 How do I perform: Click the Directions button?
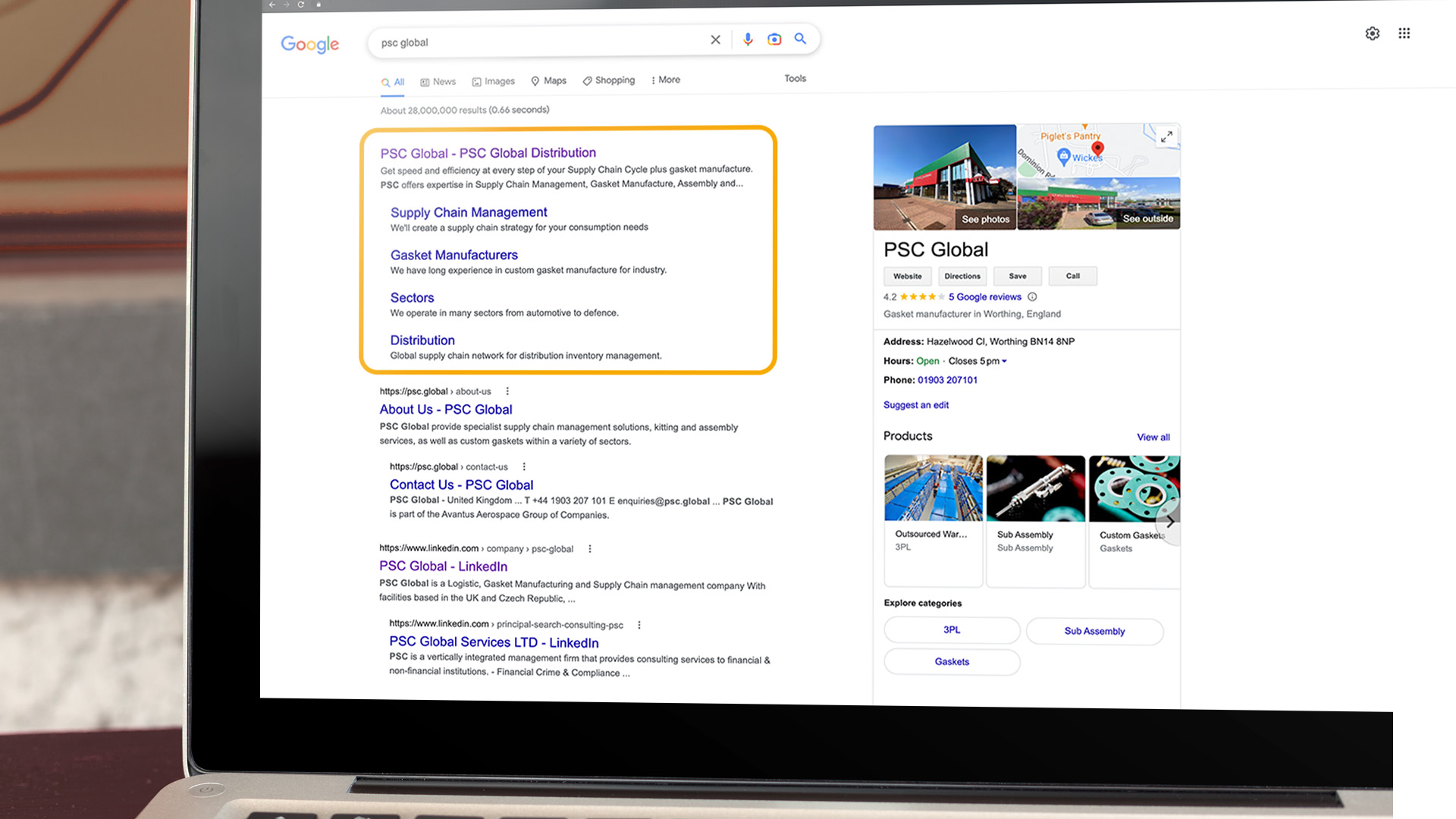point(962,276)
